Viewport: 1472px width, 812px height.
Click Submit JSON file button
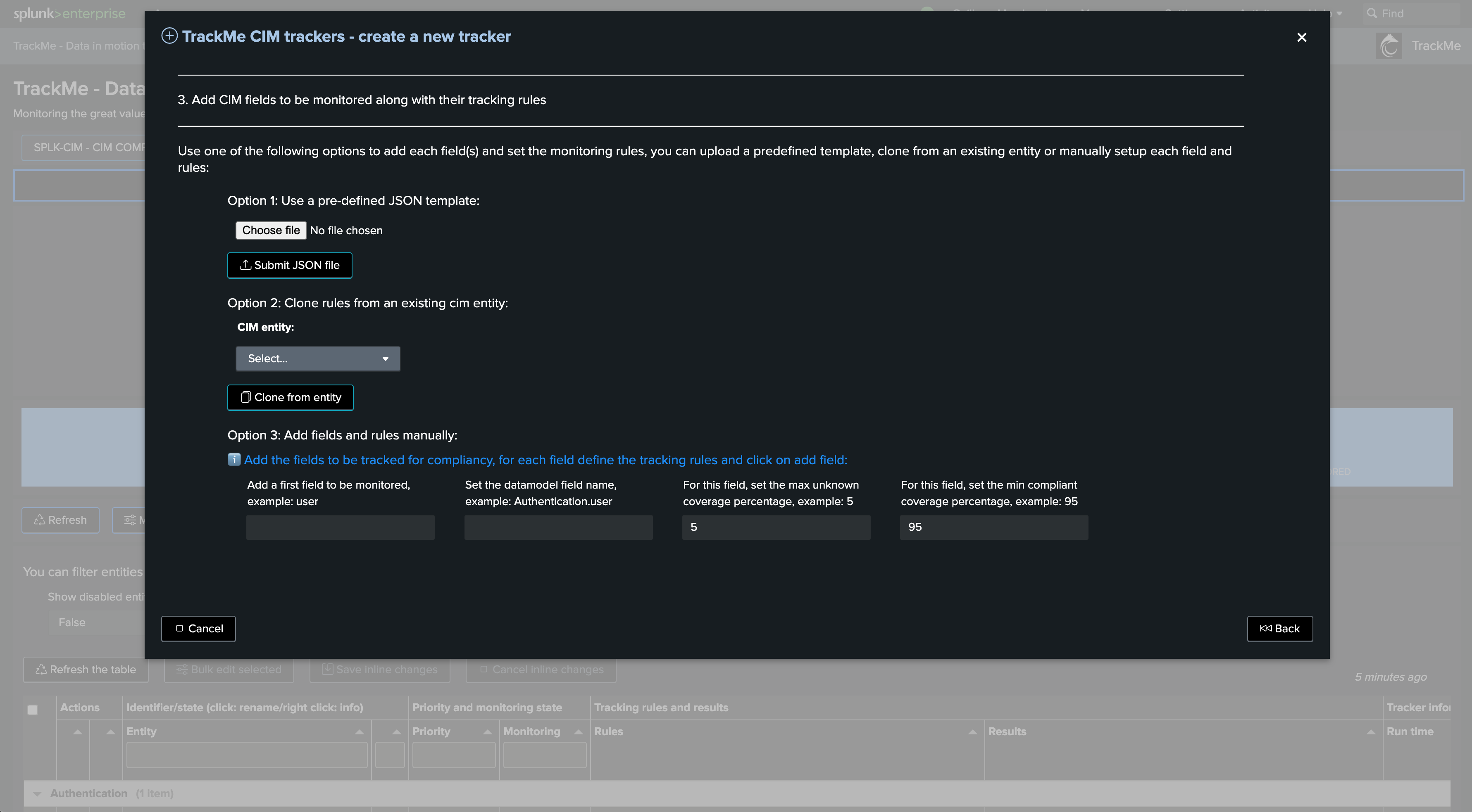click(x=290, y=265)
